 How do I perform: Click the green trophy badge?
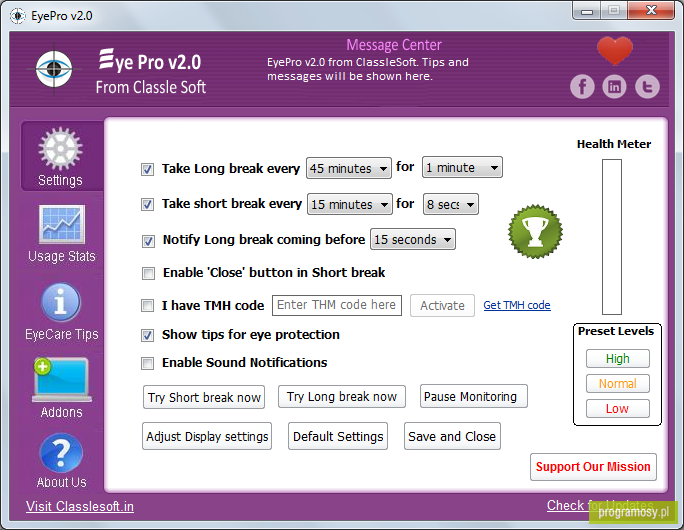click(535, 232)
